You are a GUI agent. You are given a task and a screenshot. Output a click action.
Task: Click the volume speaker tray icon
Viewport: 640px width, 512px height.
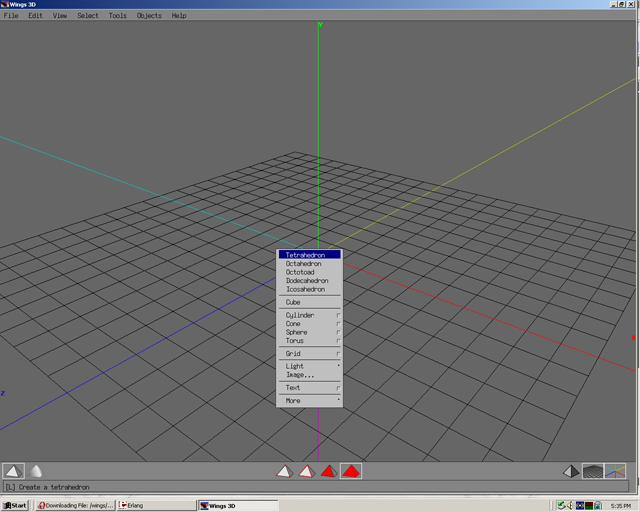coord(570,505)
